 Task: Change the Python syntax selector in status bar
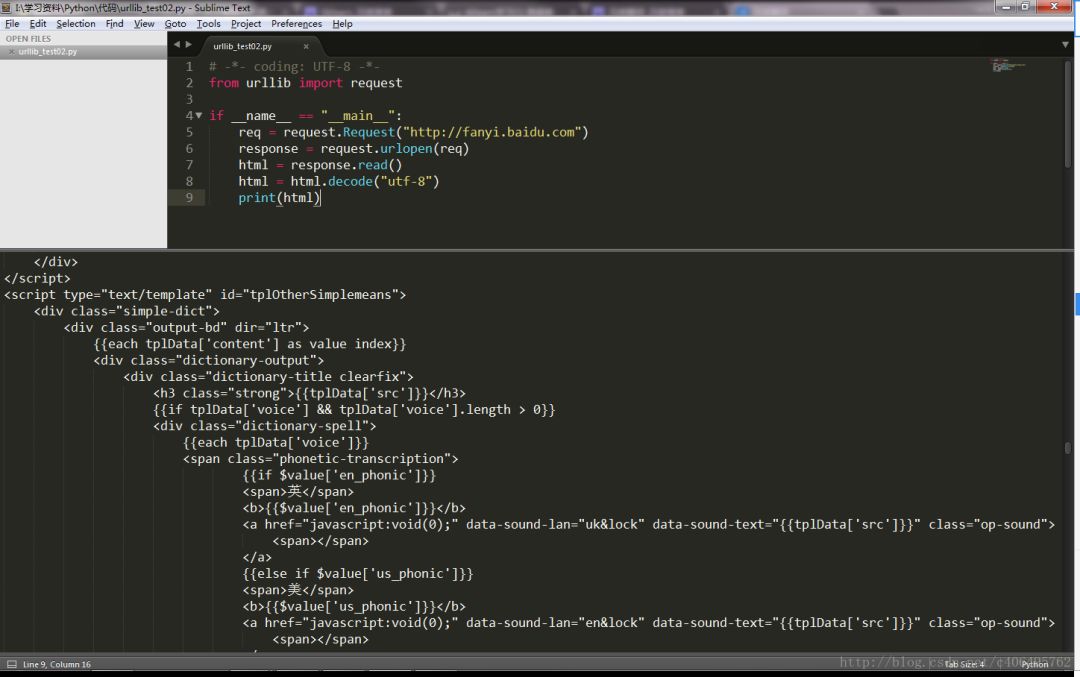click(1035, 665)
